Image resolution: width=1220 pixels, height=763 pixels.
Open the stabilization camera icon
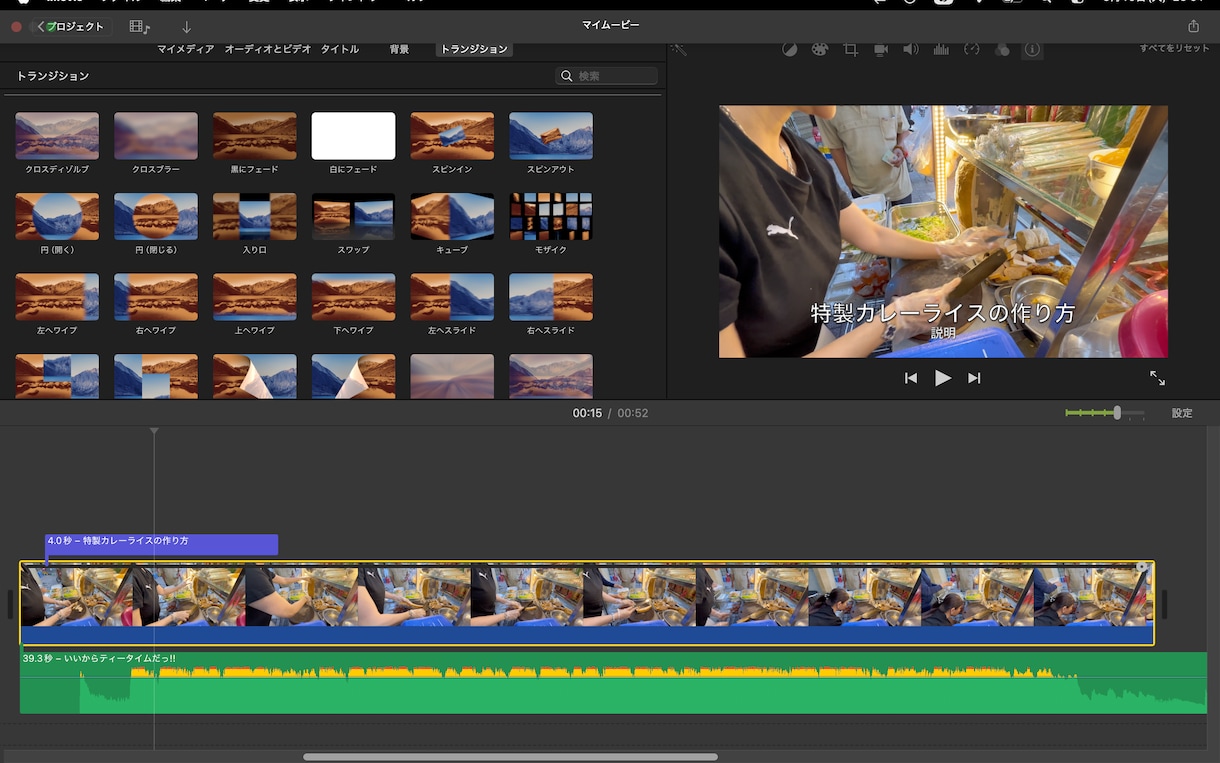[x=881, y=49]
